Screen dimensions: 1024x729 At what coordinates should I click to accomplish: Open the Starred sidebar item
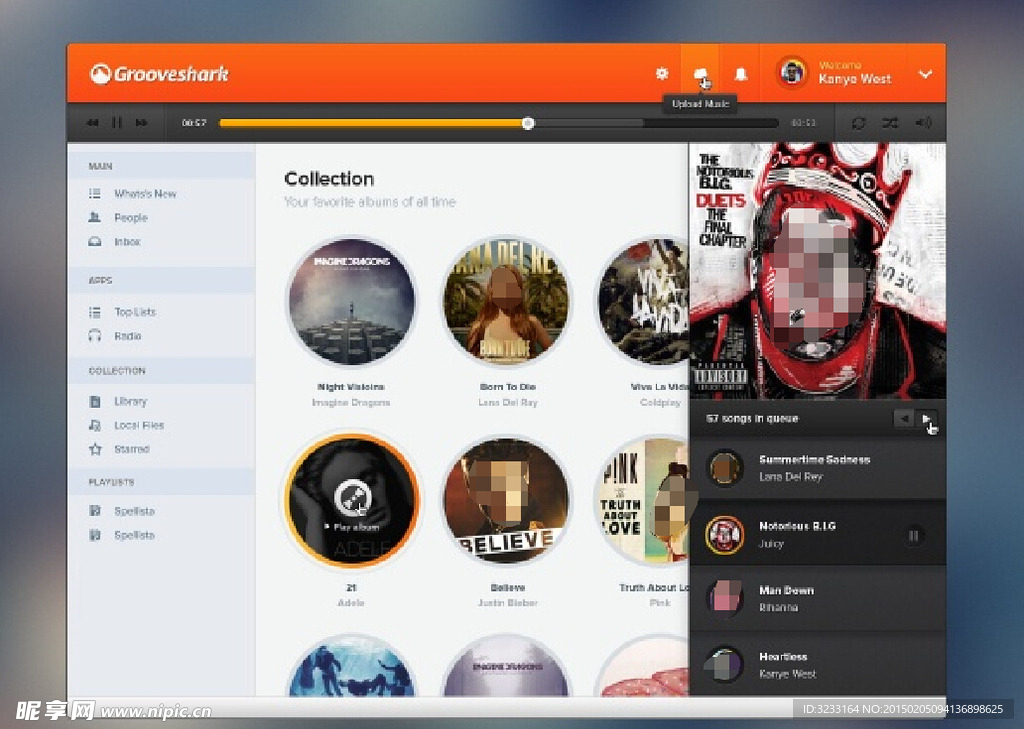pyautogui.click(x=131, y=449)
